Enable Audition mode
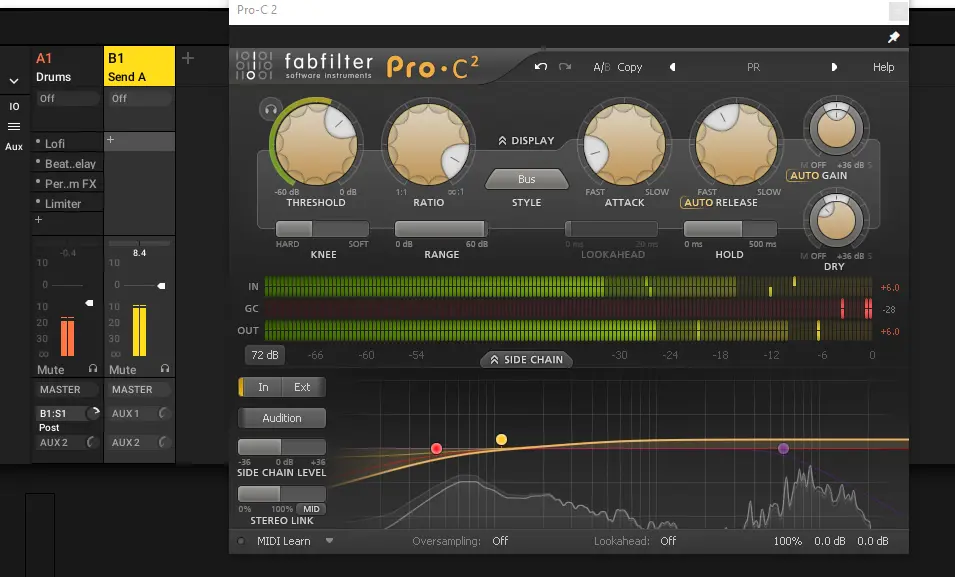 281,417
